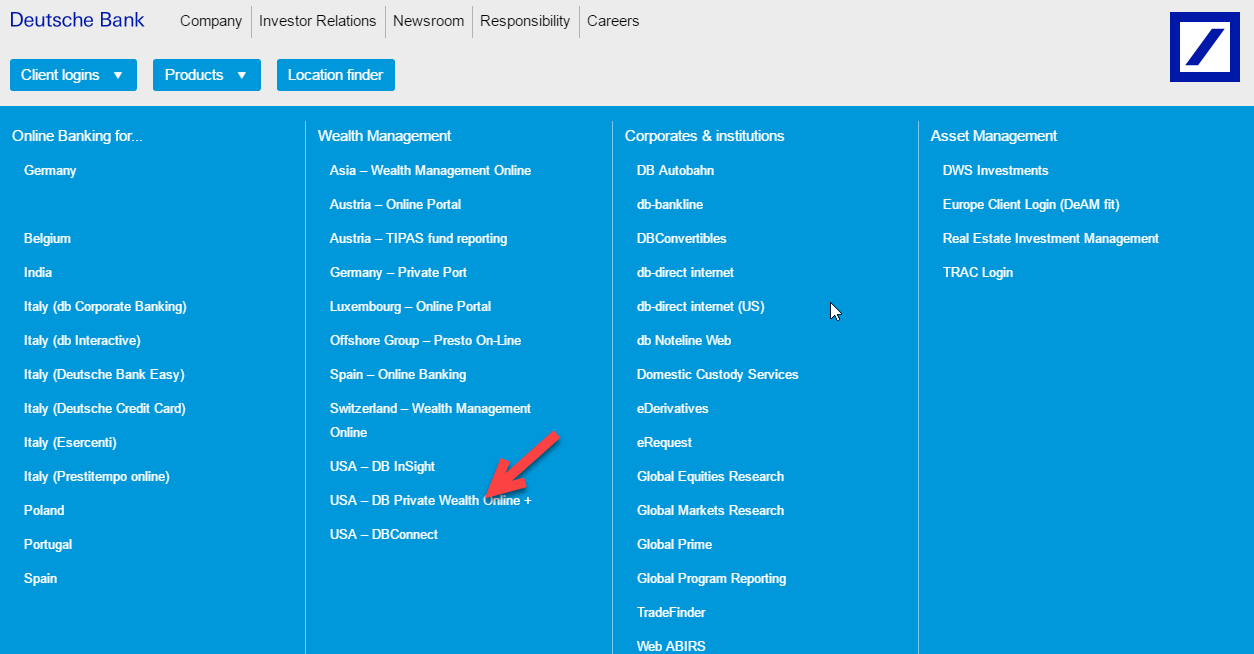Open Global Equities Research
This screenshot has width=1254, height=654.
(x=710, y=476)
